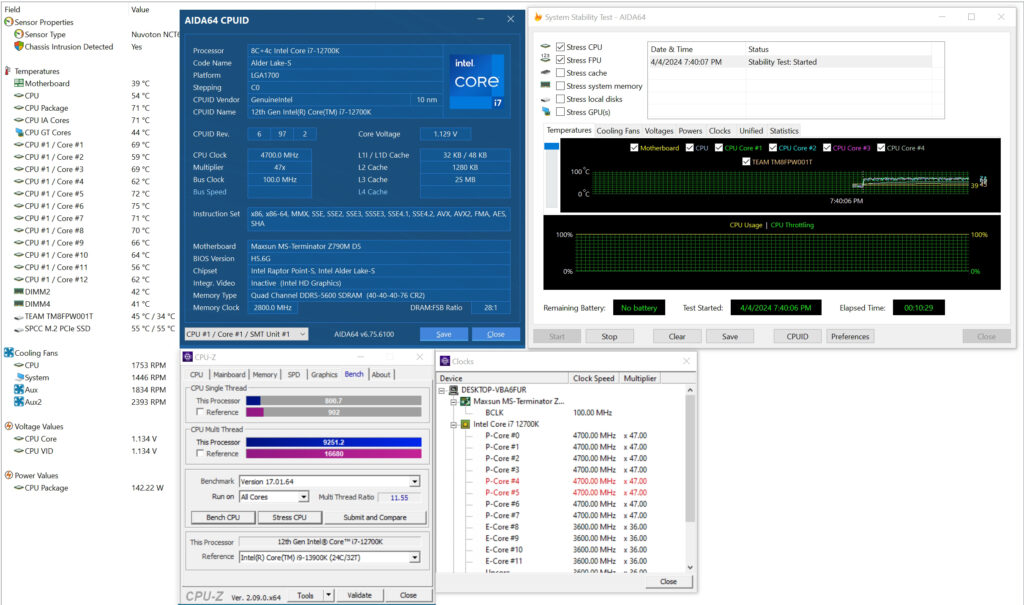
Task: Enable Stress local disks checkbox
Action: [560, 99]
